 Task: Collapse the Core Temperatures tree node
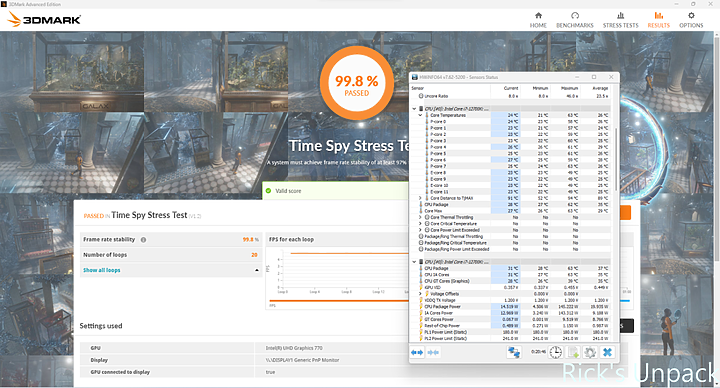click(420, 115)
